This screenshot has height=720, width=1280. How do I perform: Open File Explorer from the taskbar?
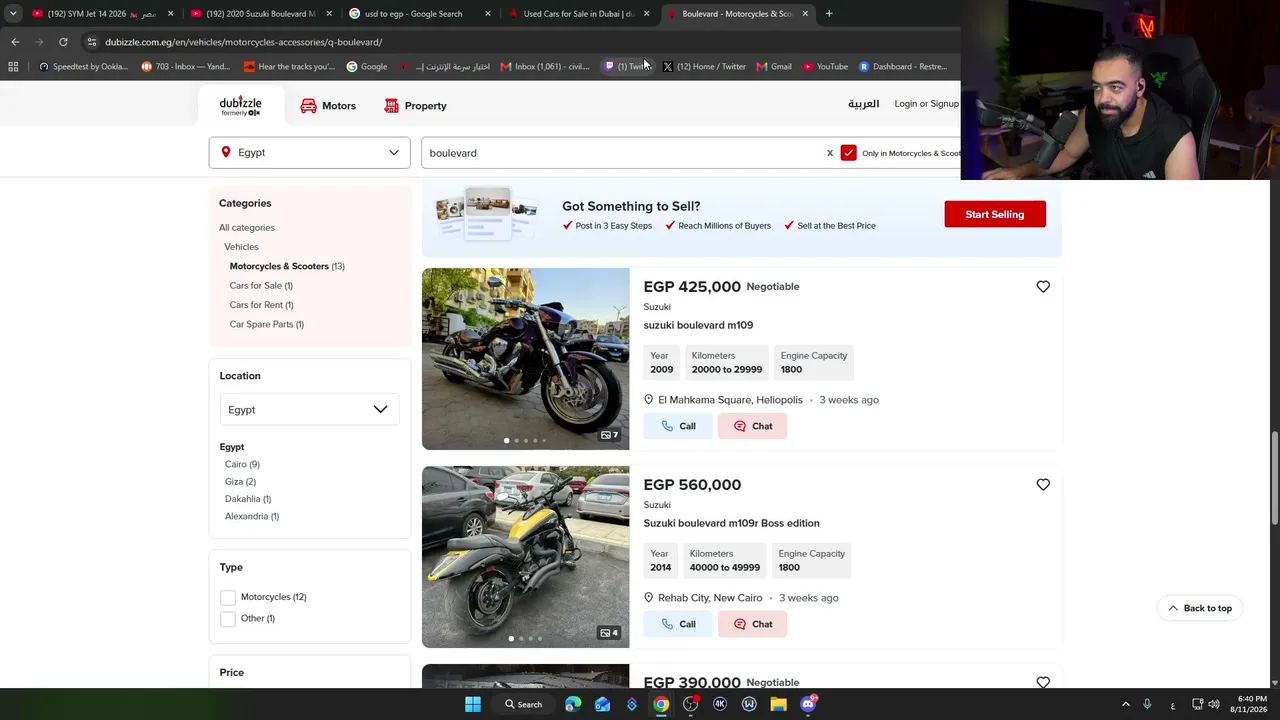pos(778,704)
